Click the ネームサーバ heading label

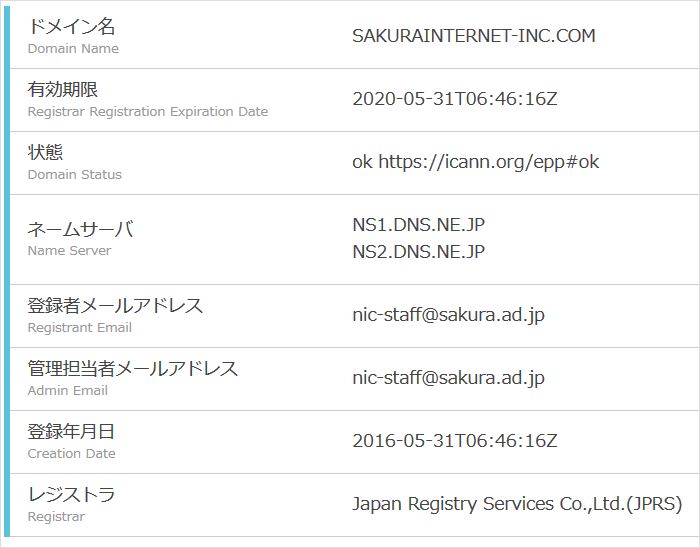(80, 229)
